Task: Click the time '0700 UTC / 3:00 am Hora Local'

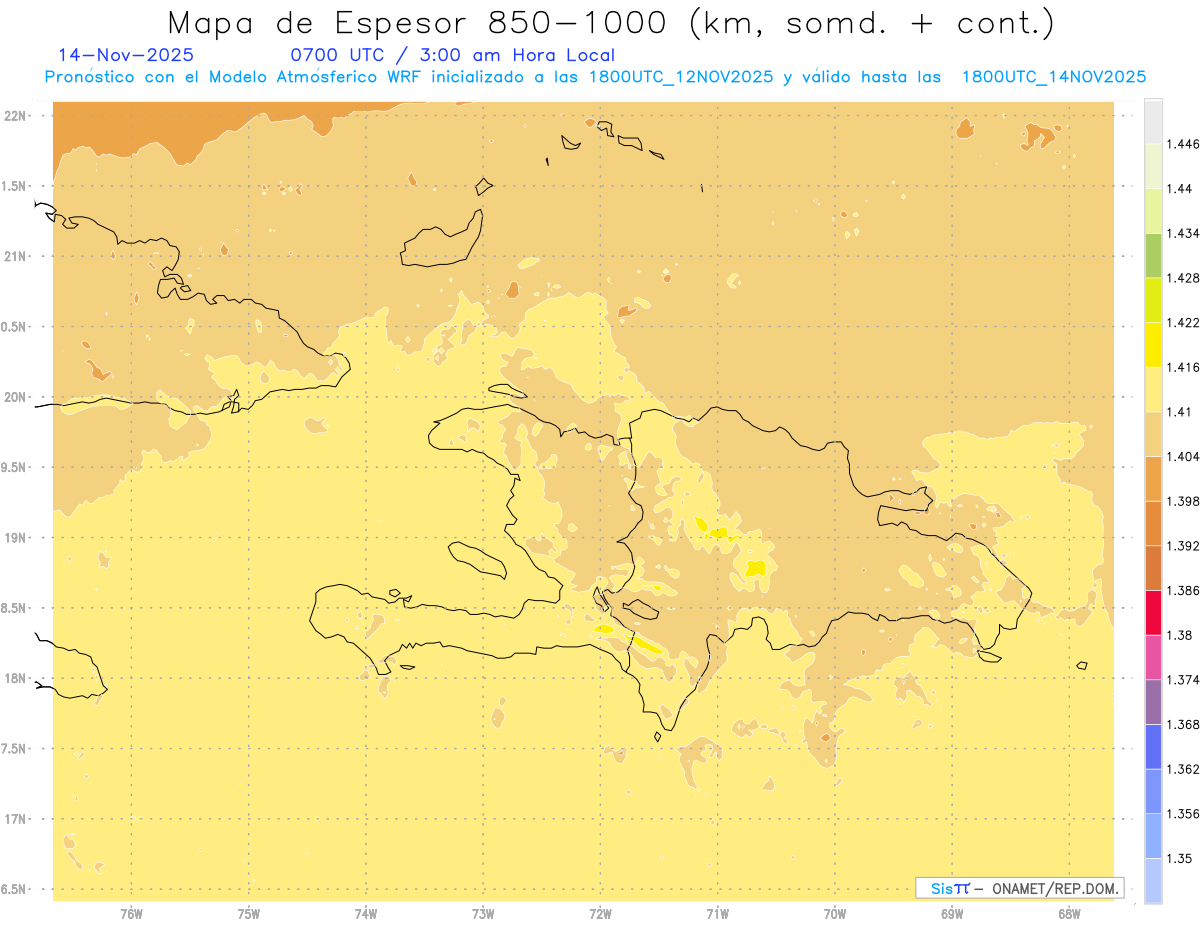Action: pyautogui.click(x=452, y=55)
